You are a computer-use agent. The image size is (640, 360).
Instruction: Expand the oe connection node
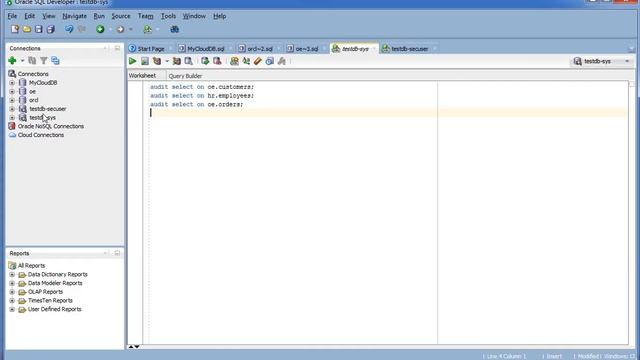pos(12,91)
